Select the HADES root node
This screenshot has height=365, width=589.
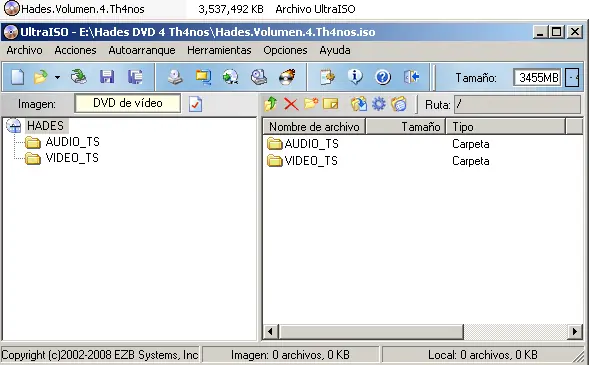pos(45,125)
